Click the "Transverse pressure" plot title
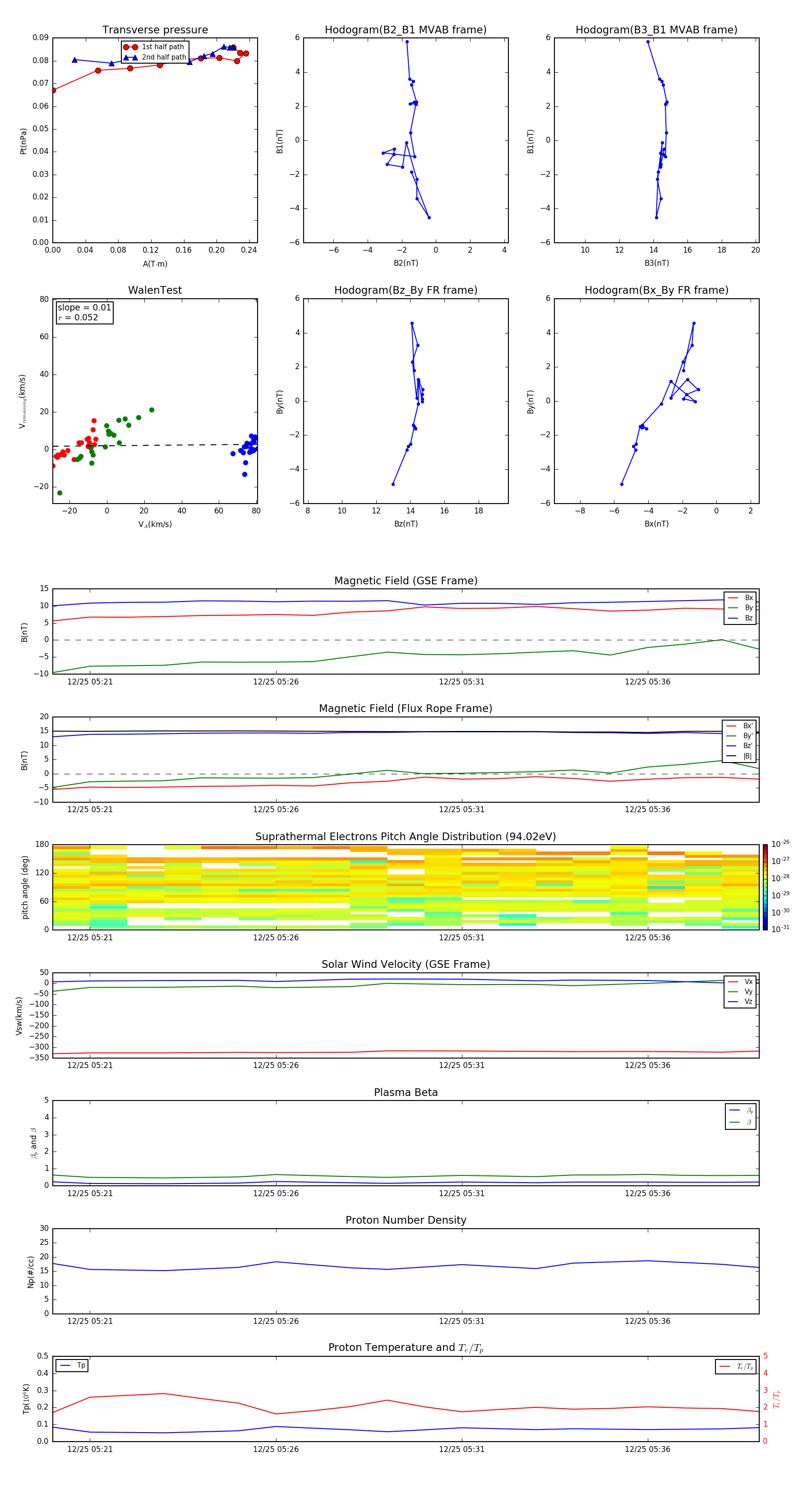The image size is (812, 1489). click(x=155, y=30)
